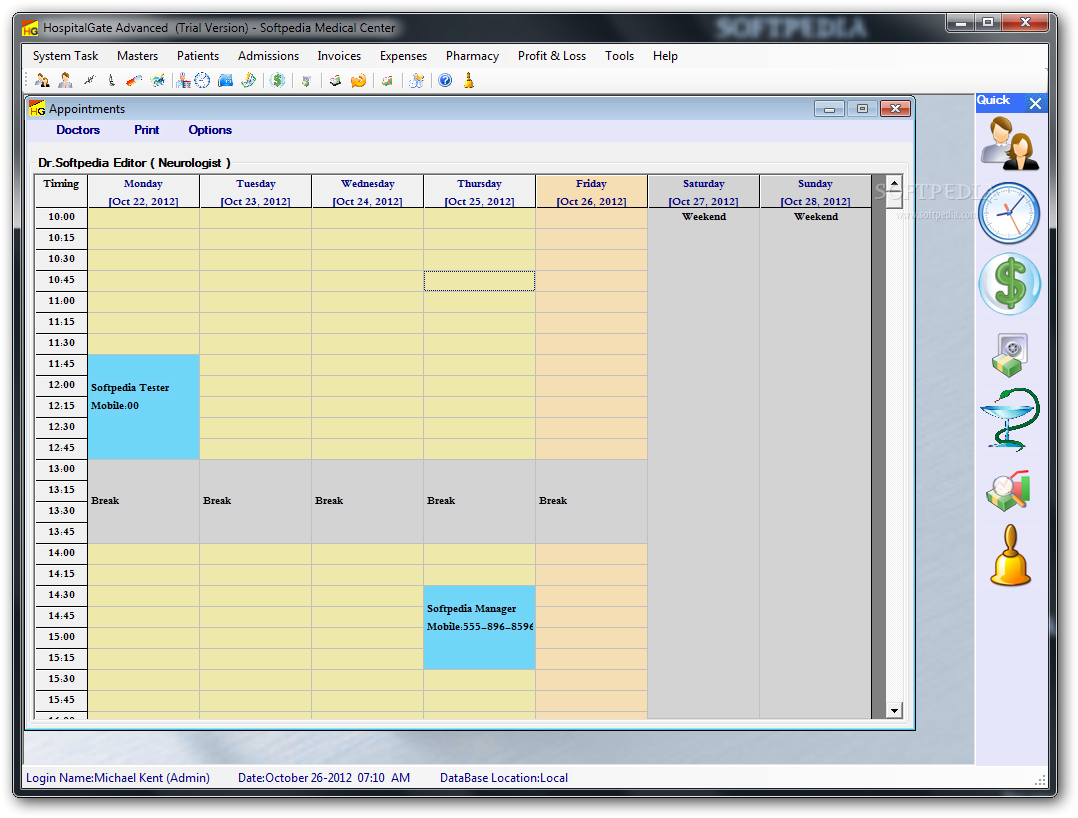Open patients via Quick panel people icon
Image resolution: width=1078 pixels, height=818 pixels.
(x=1009, y=143)
